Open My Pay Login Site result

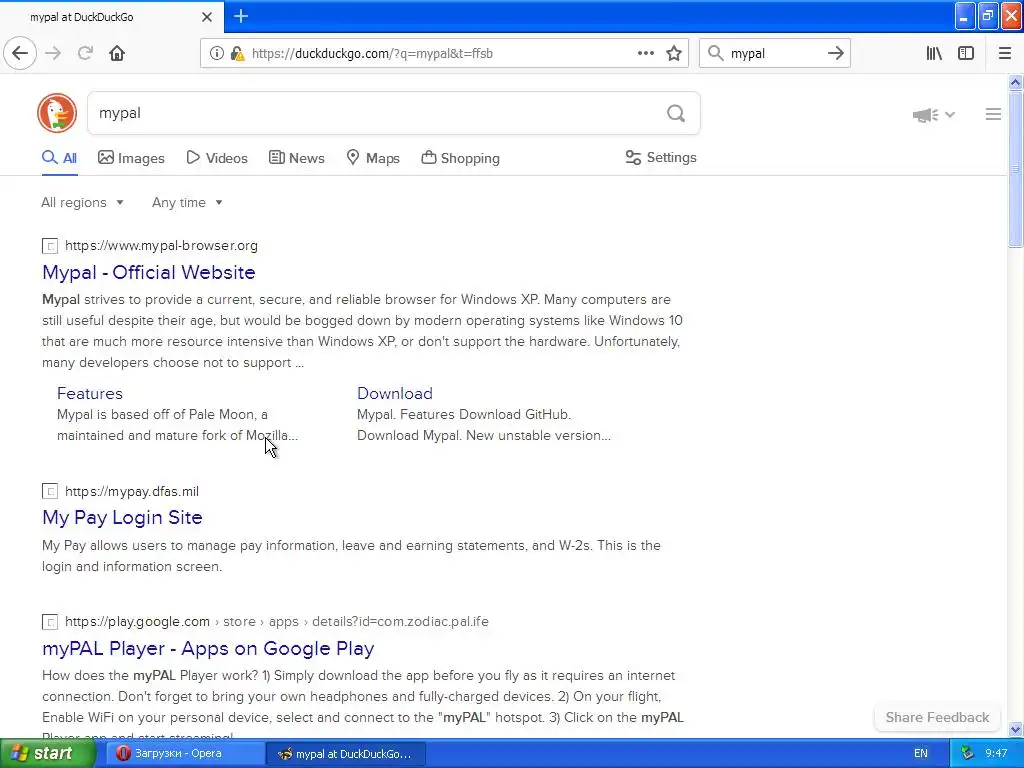[x=122, y=517]
